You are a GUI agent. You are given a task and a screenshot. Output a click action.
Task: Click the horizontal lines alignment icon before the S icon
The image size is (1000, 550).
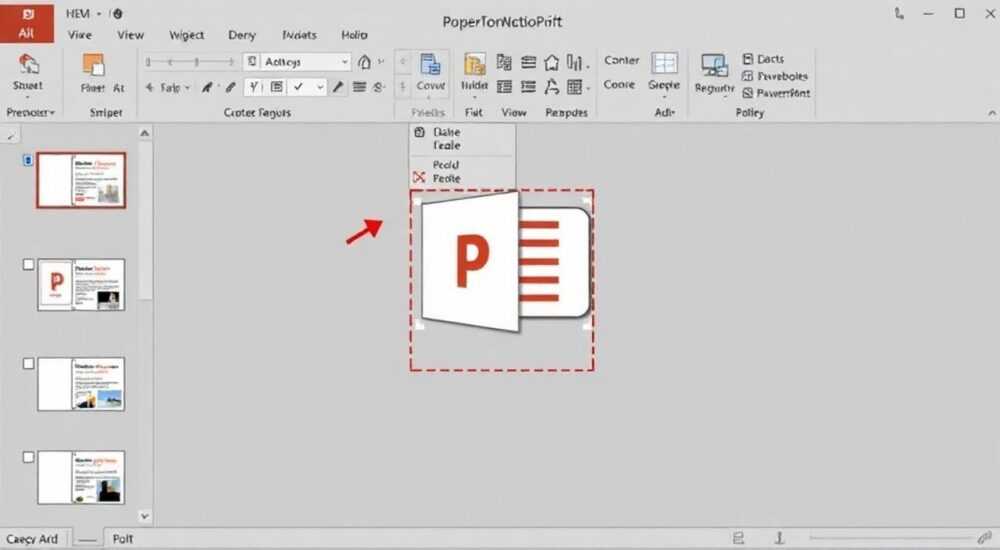(359, 87)
